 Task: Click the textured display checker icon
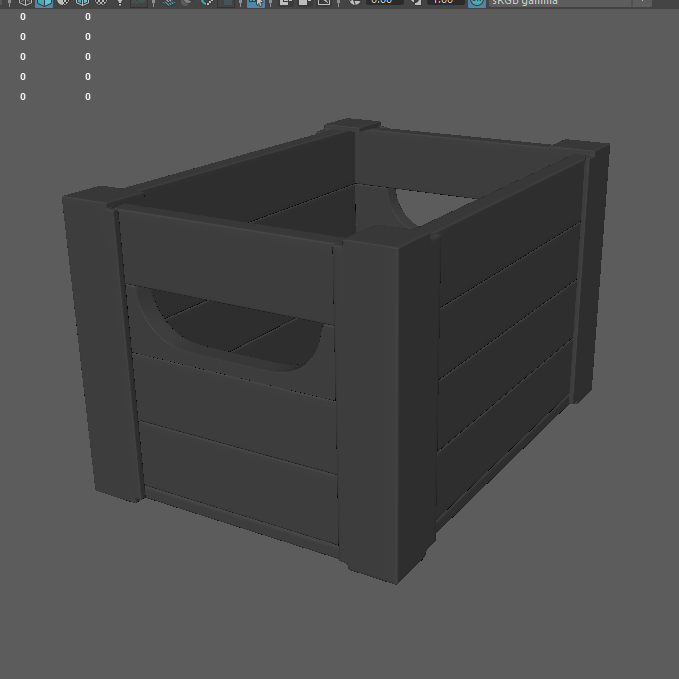[101, 2]
